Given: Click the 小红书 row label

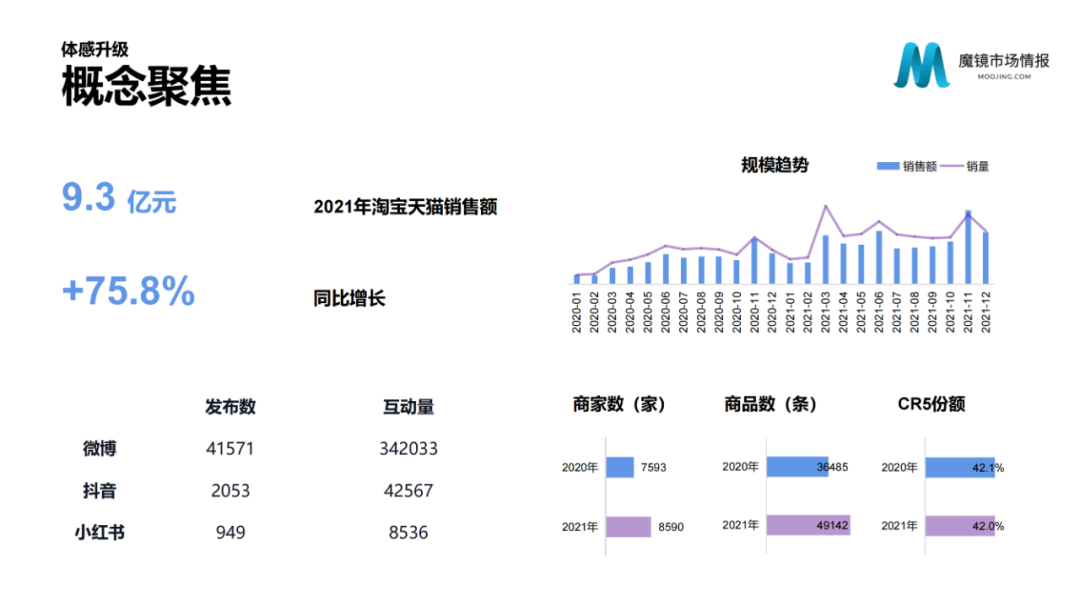Looking at the screenshot, I should coord(99,532).
